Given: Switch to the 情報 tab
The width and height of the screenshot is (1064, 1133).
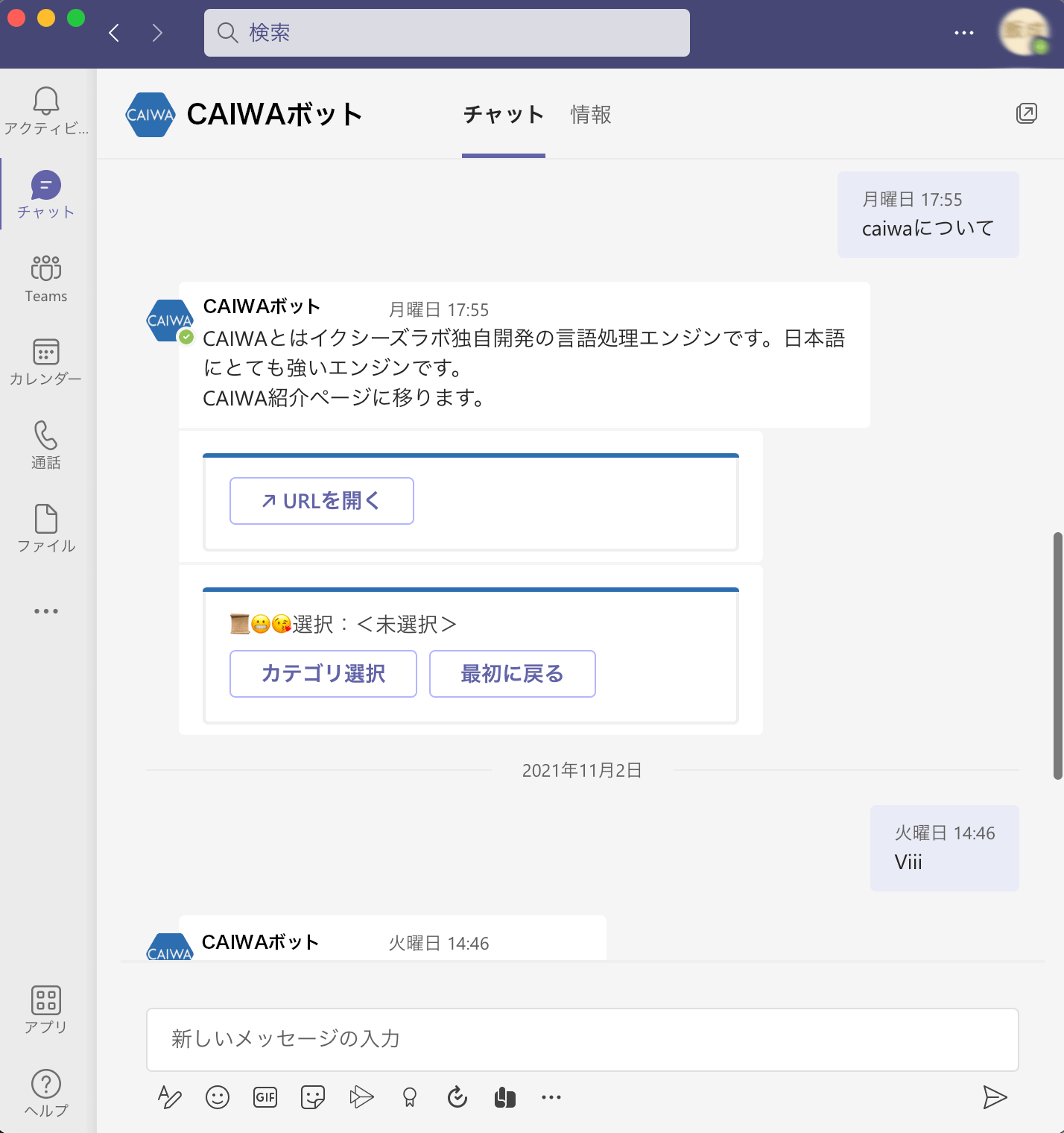Looking at the screenshot, I should [590, 116].
